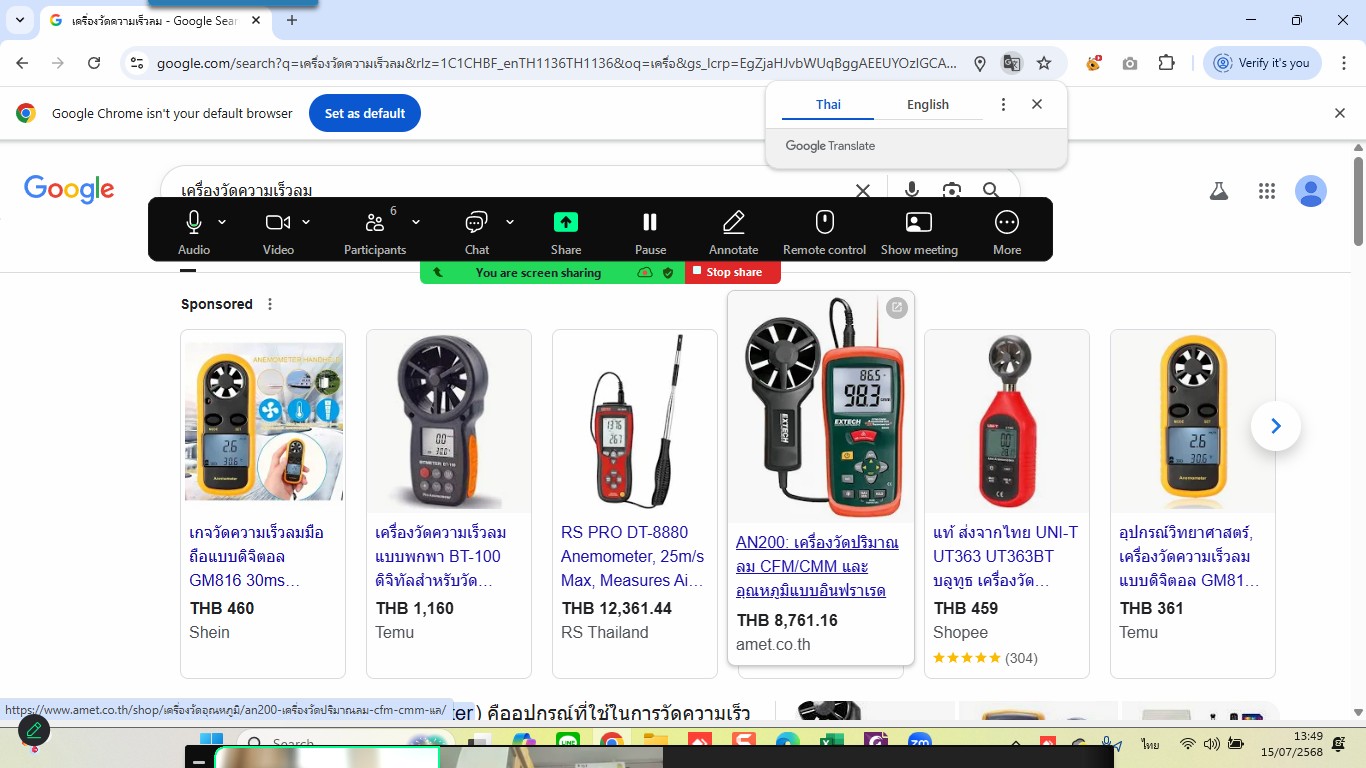The height and width of the screenshot is (768, 1366).
Task: Open RS PRO DT-8880 Anemometer link
Action: pos(633,556)
